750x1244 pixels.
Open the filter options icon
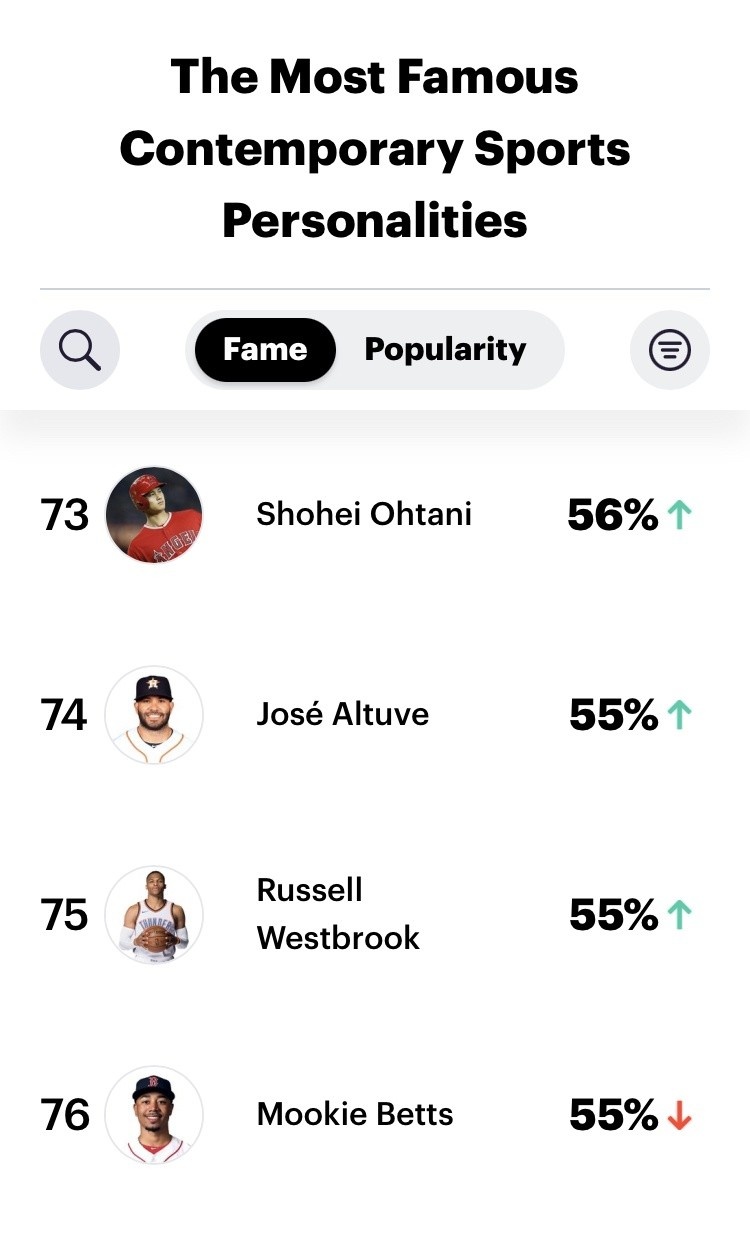670,350
